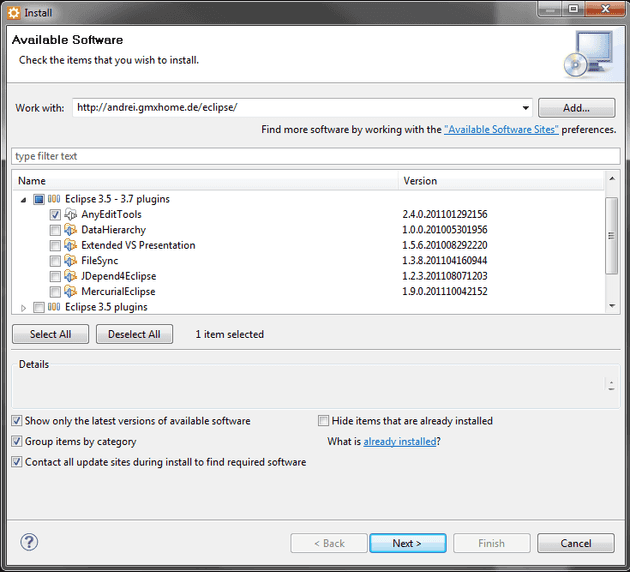Open the already installed link
Screen dimensions: 630x572
[399, 441]
